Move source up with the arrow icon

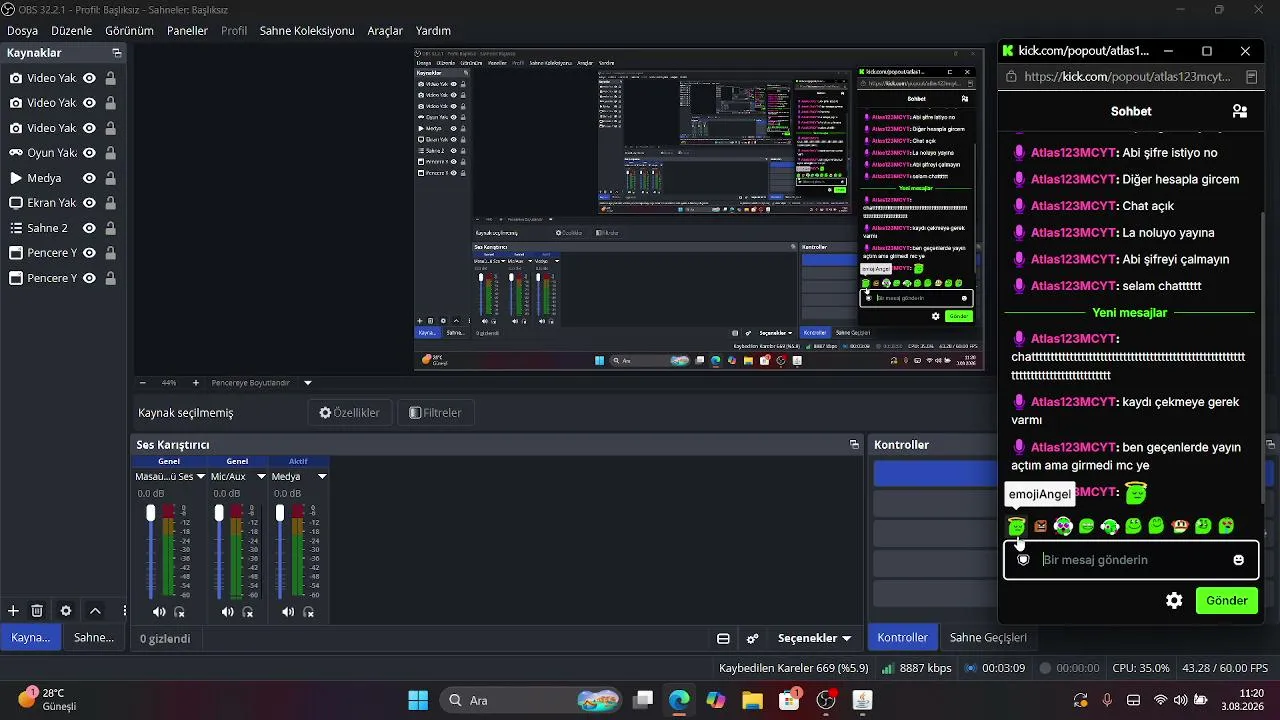click(95, 611)
